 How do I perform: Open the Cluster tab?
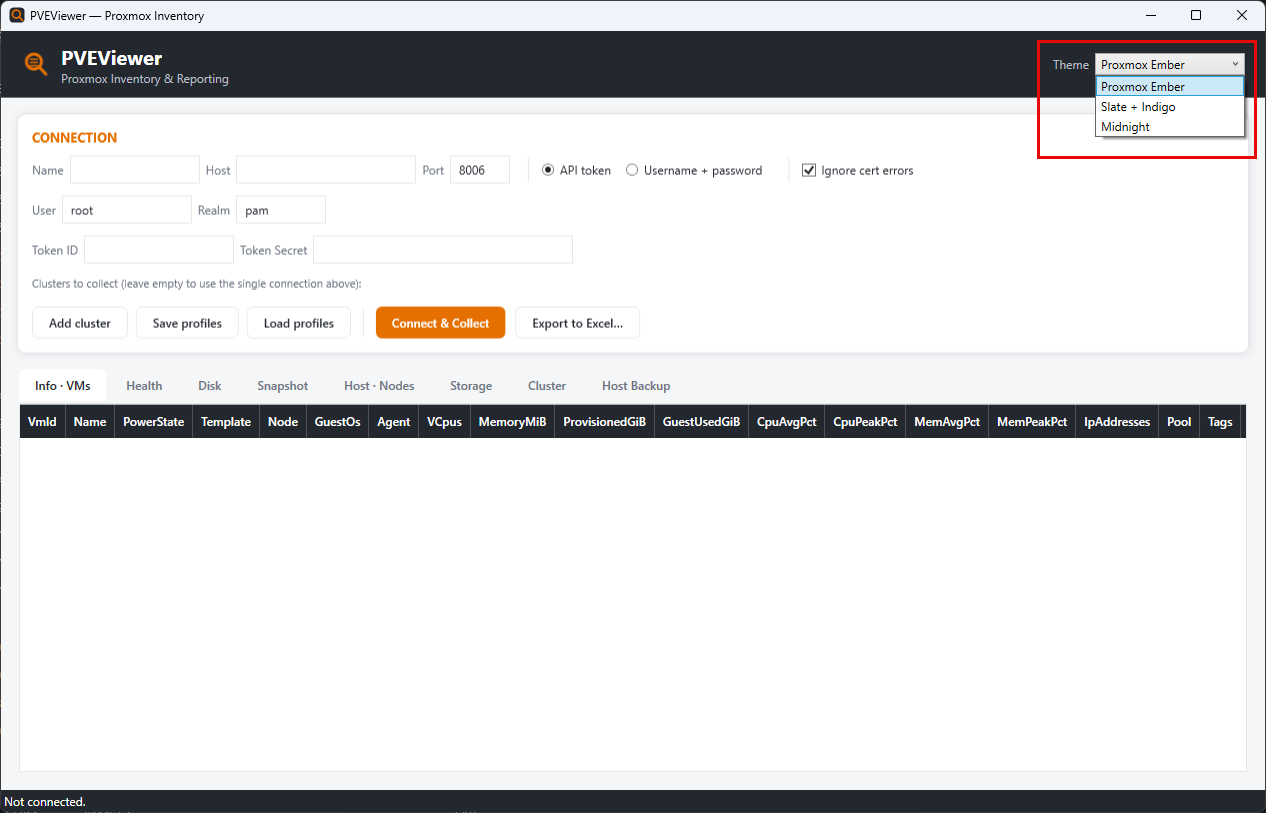547,386
